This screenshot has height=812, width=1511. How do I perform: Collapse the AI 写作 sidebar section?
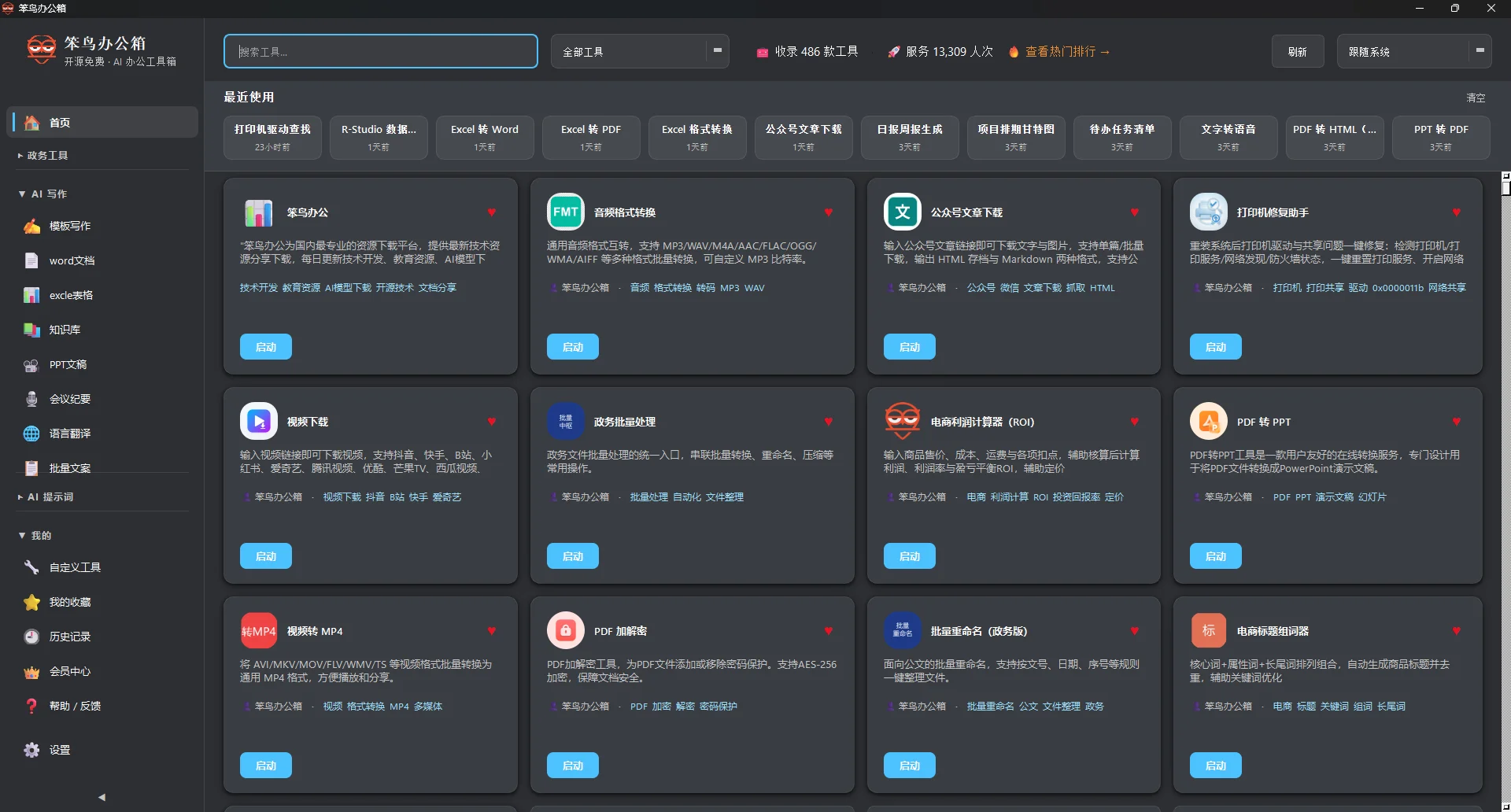(47, 194)
